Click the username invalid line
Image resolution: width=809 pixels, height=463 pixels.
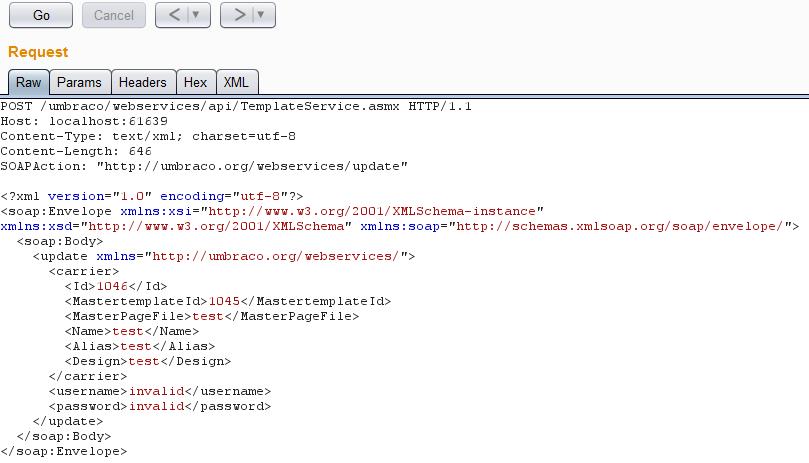[160, 391]
